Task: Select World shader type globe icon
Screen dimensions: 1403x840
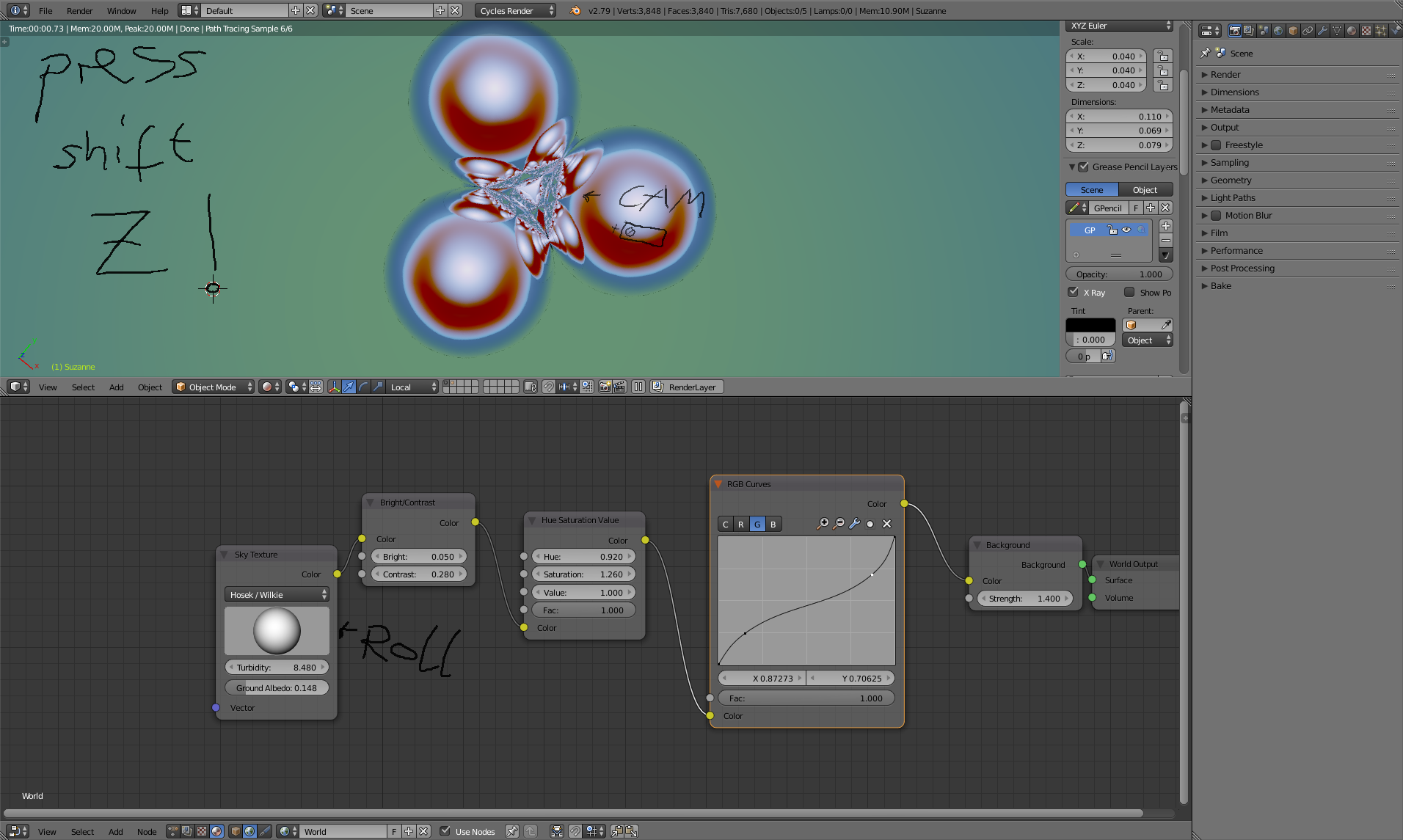Action: [249, 831]
